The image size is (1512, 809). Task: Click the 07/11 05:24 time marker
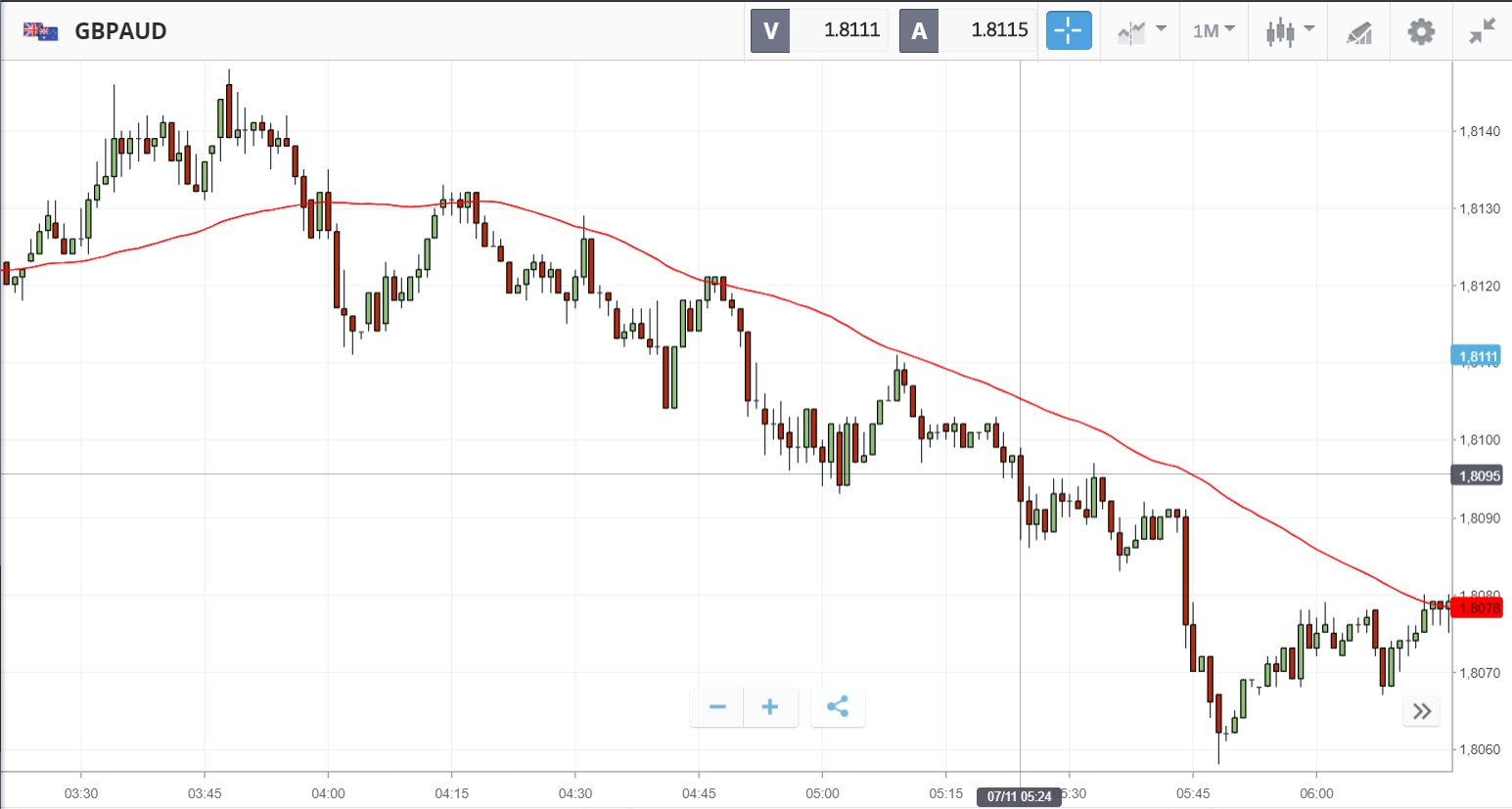[1019, 796]
